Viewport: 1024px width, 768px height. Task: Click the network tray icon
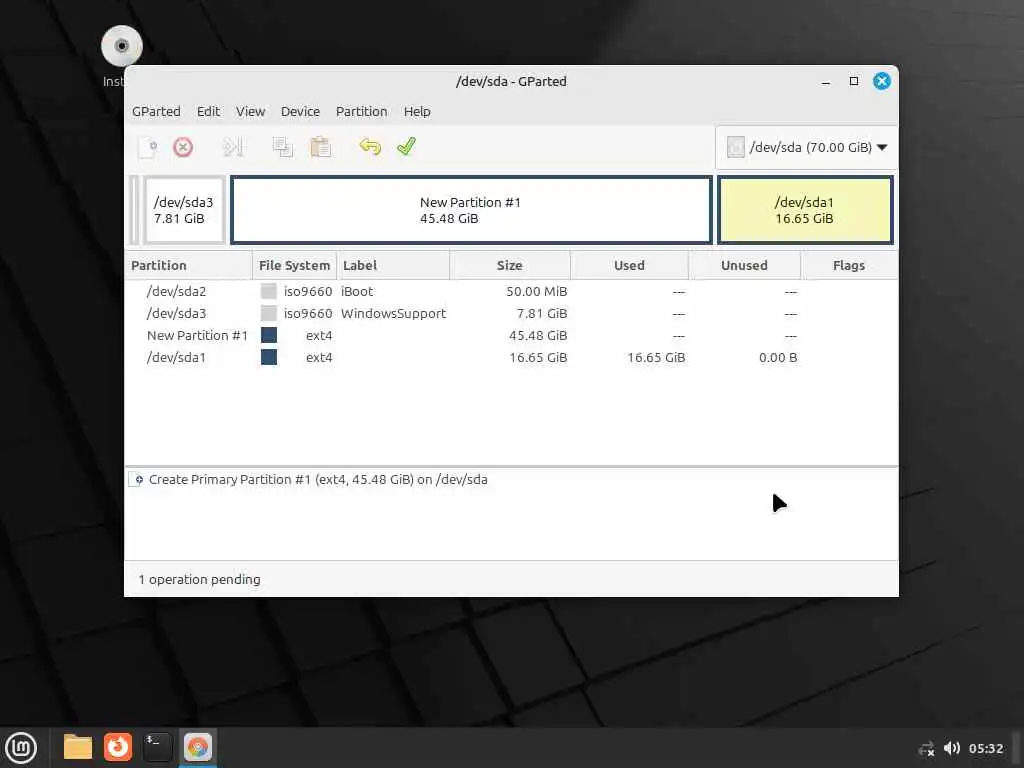(926, 749)
